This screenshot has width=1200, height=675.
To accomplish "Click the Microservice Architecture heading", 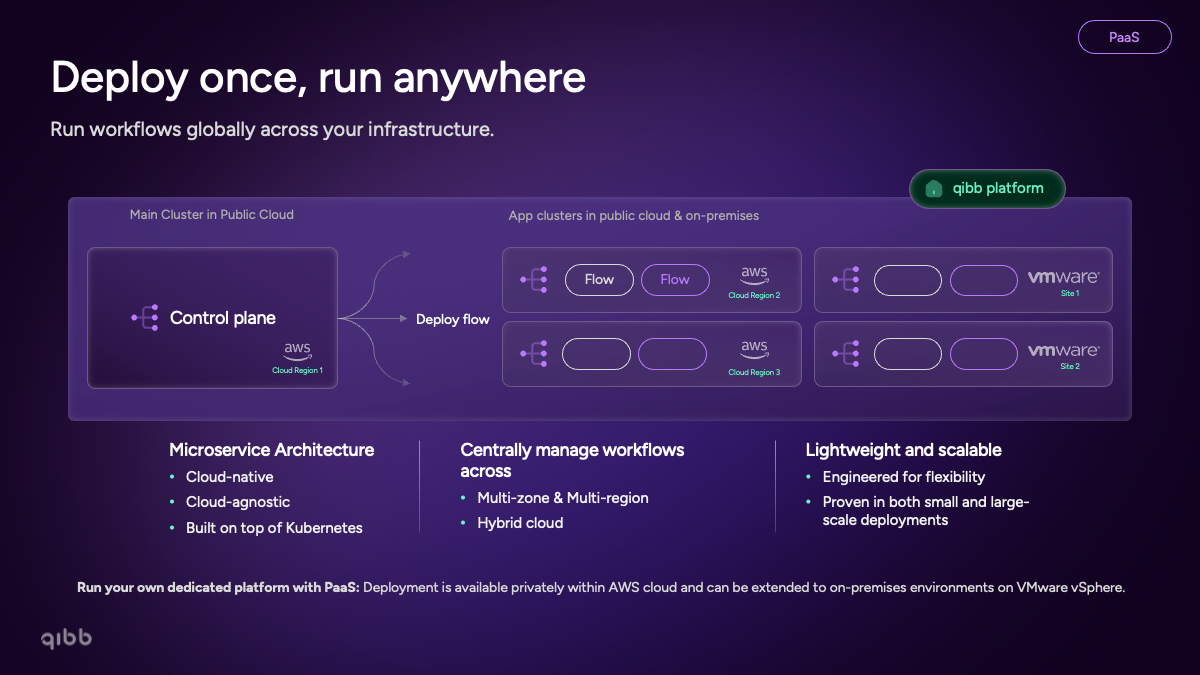I will pyautogui.click(x=272, y=450).
